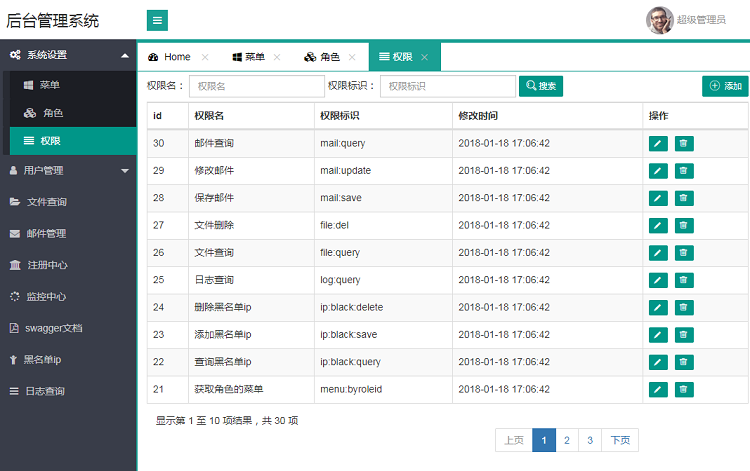Close the 权限 tab
The width and height of the screenshot is (750, 471).
[x=425, y=57]
